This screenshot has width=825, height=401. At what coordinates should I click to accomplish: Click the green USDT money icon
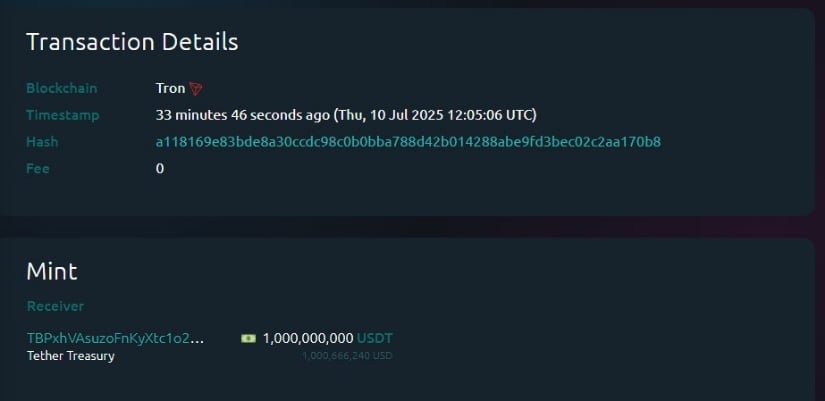click(248, 338)
